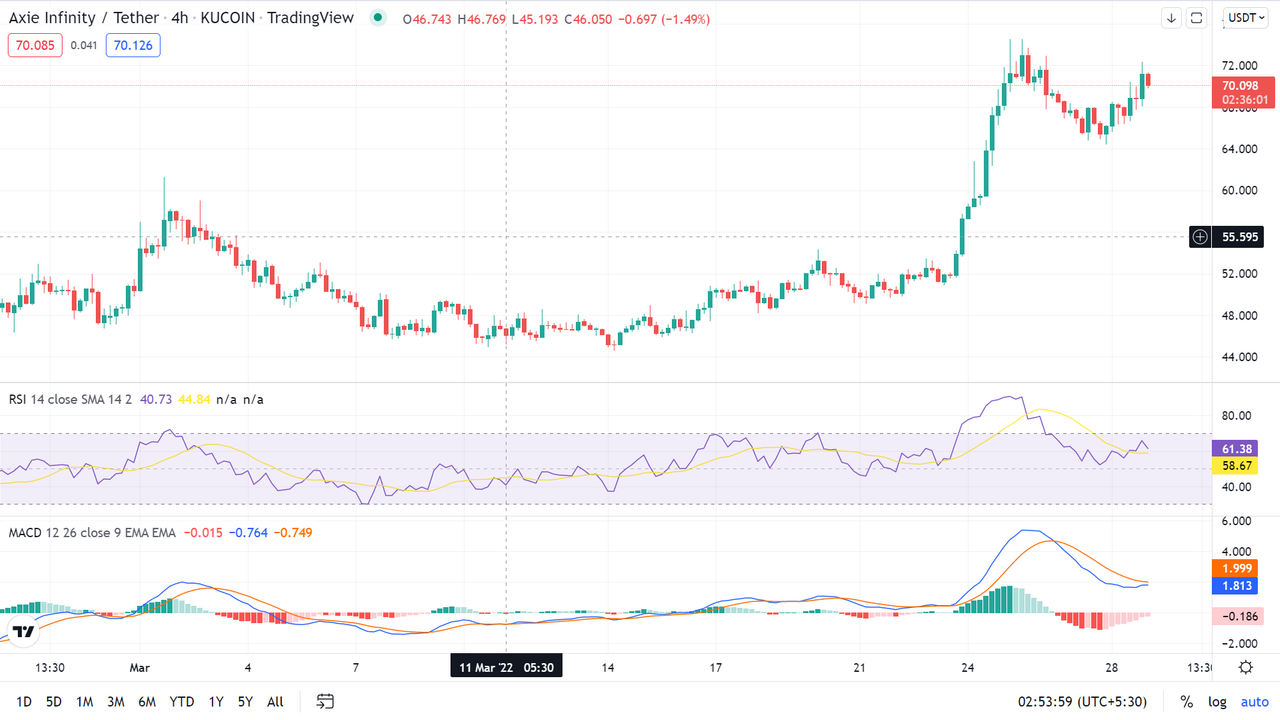Open chart settings gear icon
This screenshot has width=1280, height=720.
pyautogui.click(x=1246, y=667)
